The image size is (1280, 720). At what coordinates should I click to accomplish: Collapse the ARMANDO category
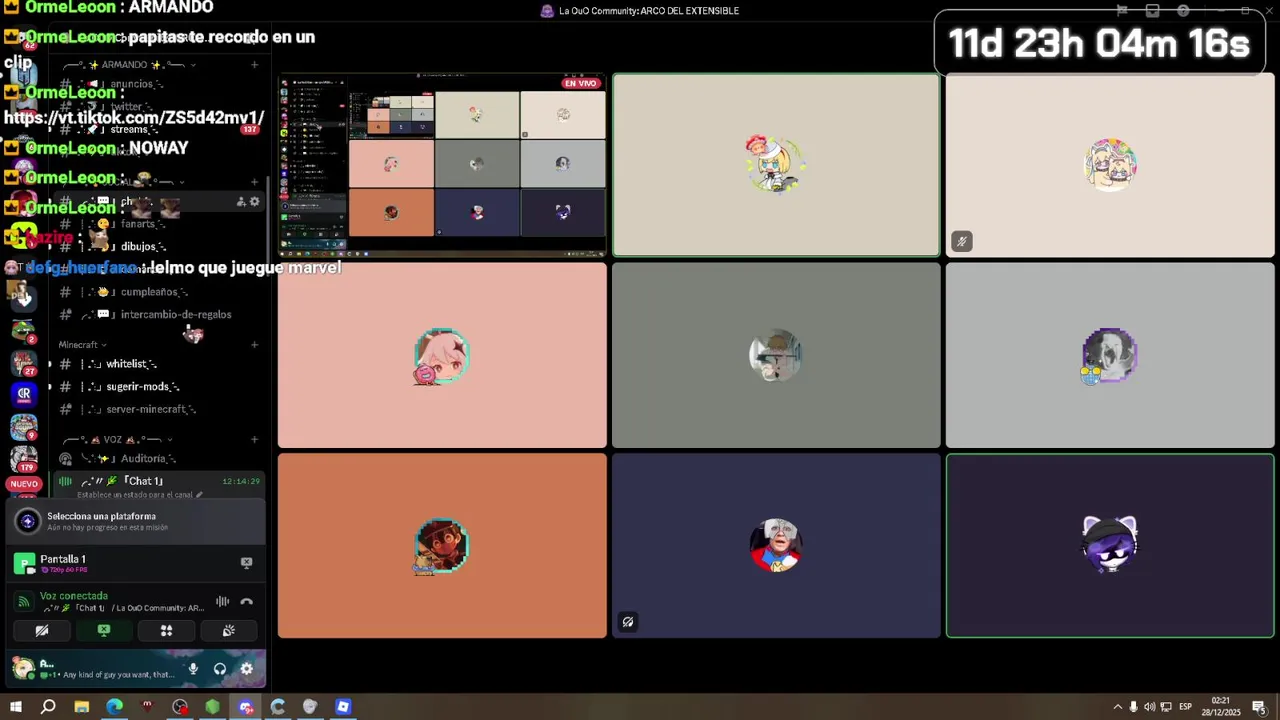coord(130,65)
